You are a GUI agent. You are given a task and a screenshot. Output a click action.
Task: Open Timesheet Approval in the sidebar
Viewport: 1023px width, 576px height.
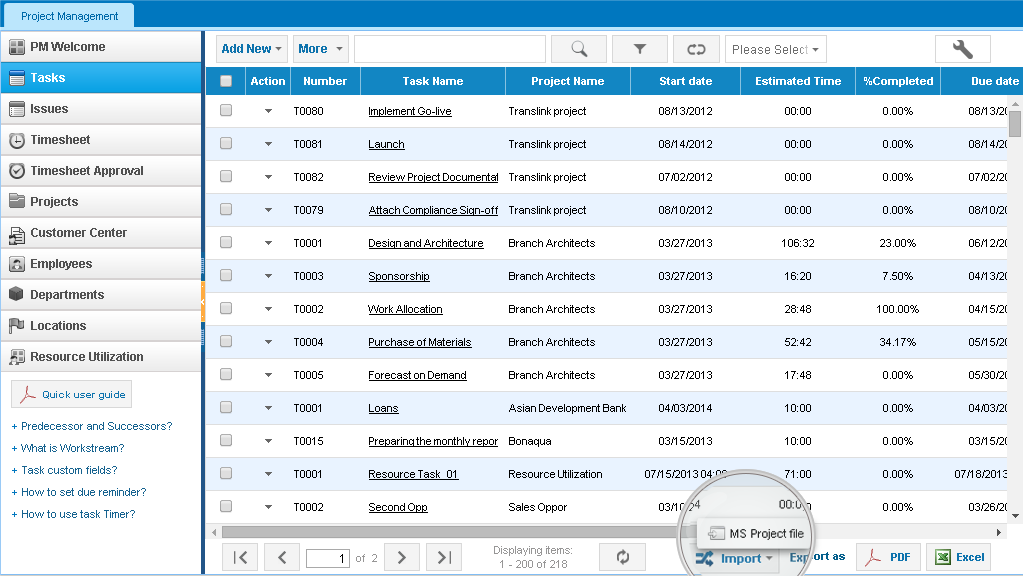[x=101, y=171]
